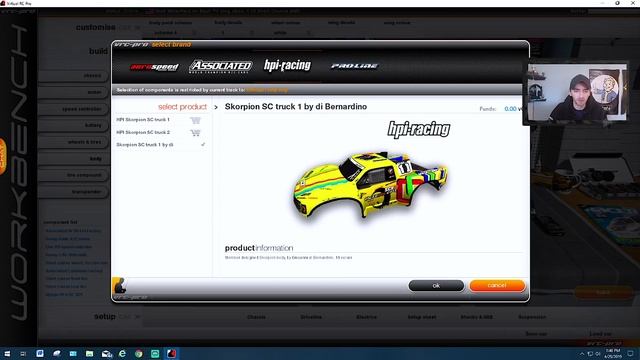Switch to the Shocks & ARB tab
This screenshot has height=360, width=640.
click(476, 317)
